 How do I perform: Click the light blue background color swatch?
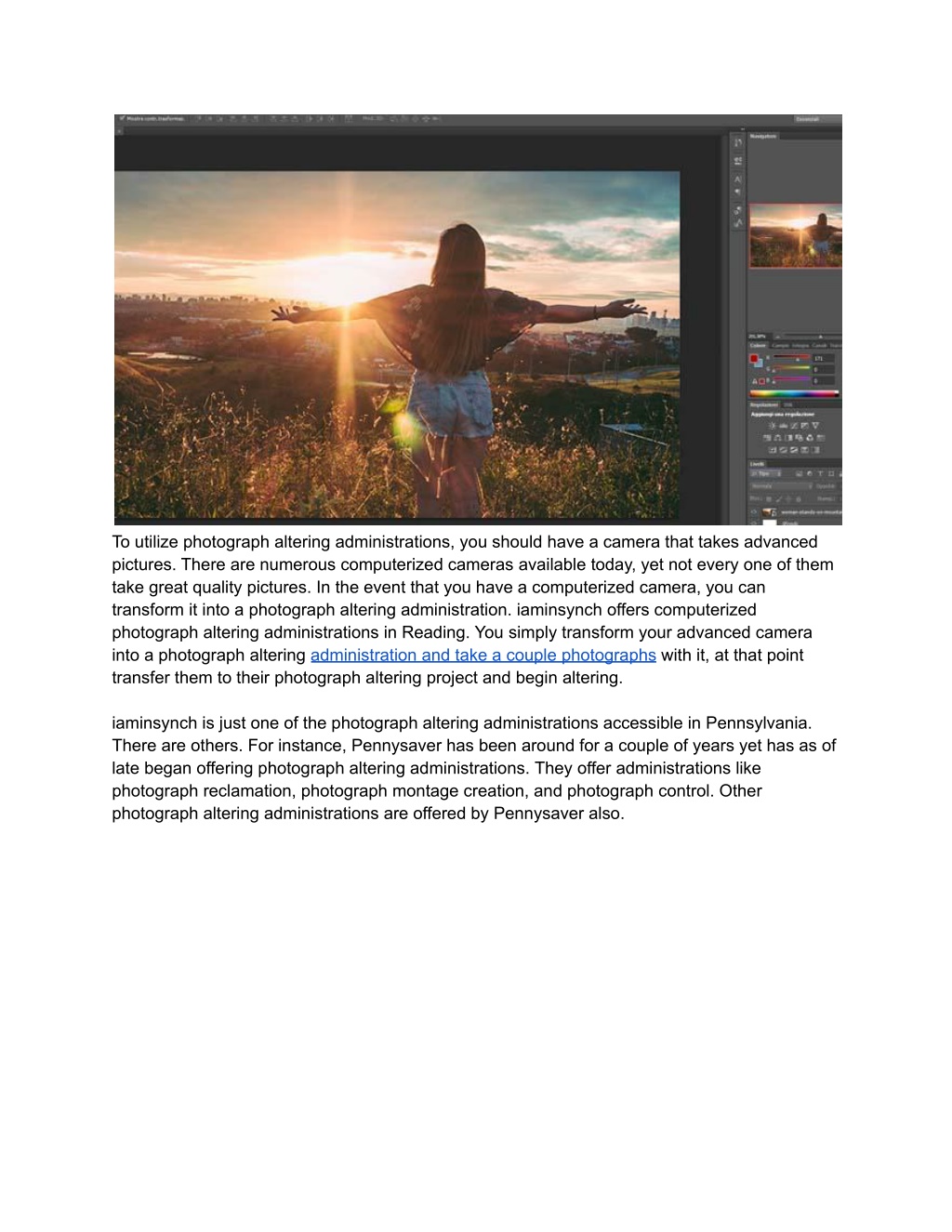click(759, 364)
